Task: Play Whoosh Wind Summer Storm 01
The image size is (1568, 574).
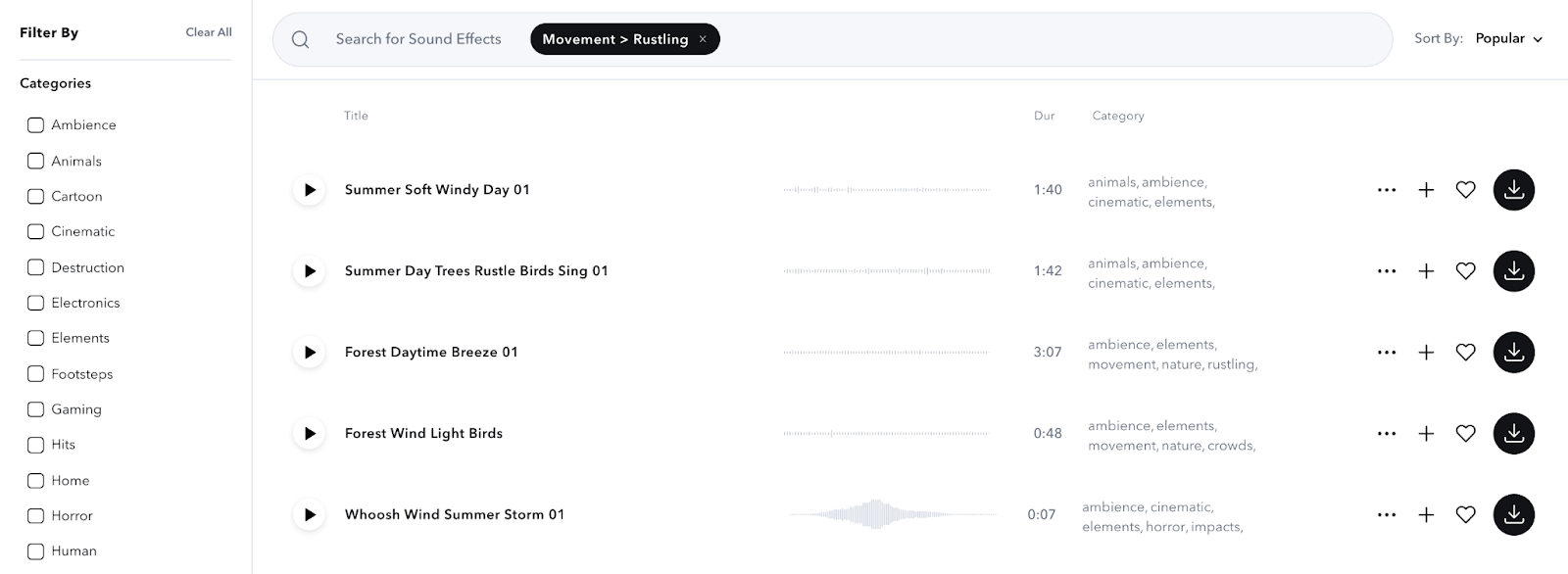Action: [x=310, y=515]
